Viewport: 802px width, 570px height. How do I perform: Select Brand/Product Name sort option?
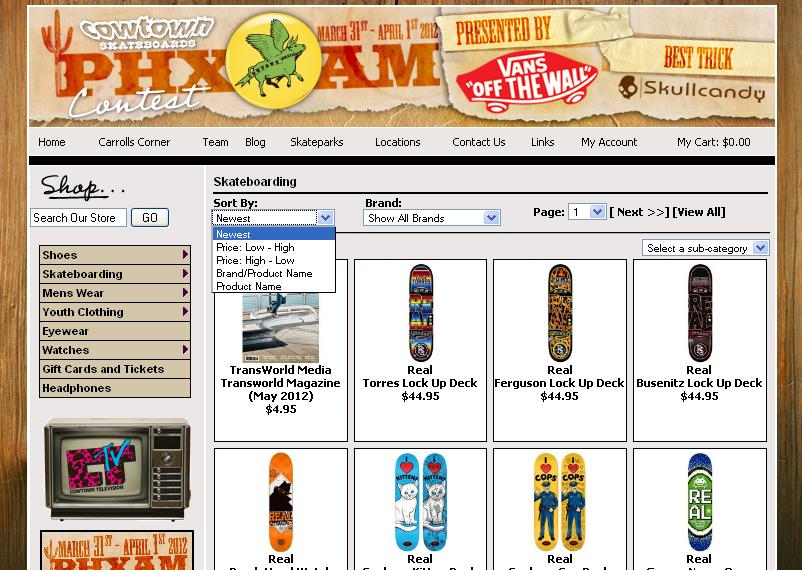click(x=274, y=273)
